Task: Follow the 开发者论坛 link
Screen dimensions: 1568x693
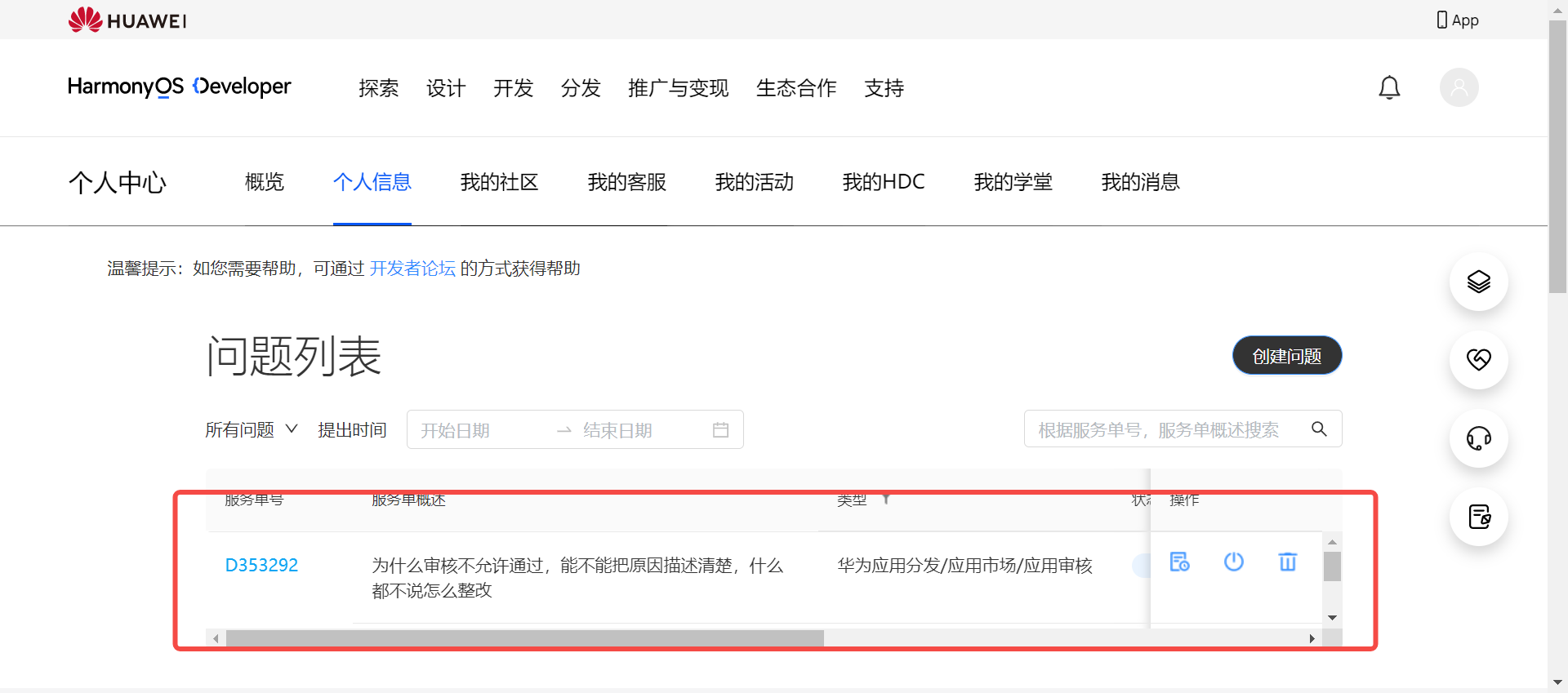Action: [412, 269]
